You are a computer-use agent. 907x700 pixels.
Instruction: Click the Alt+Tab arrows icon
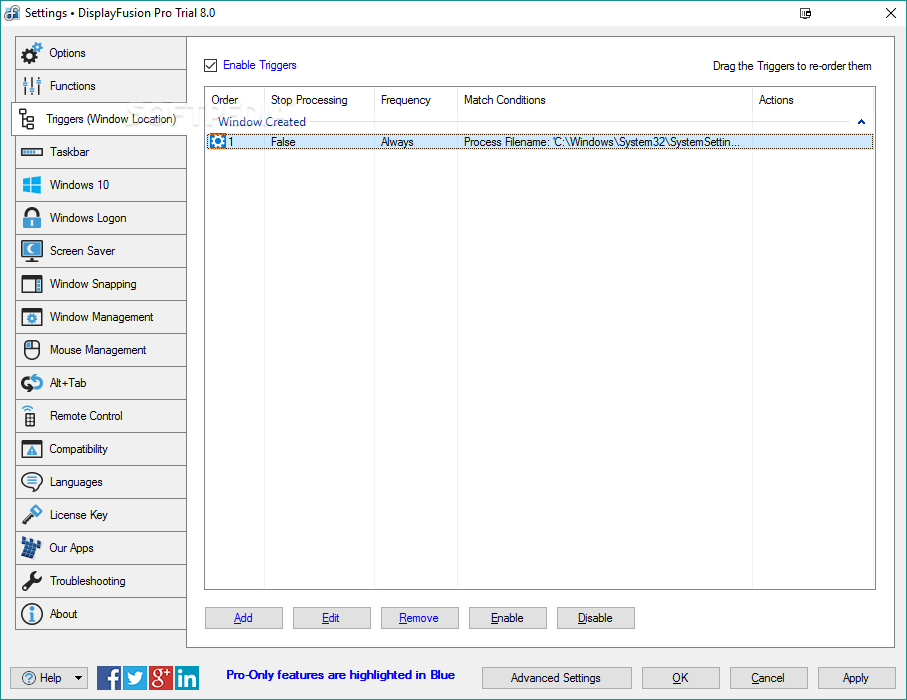point(31,383)
